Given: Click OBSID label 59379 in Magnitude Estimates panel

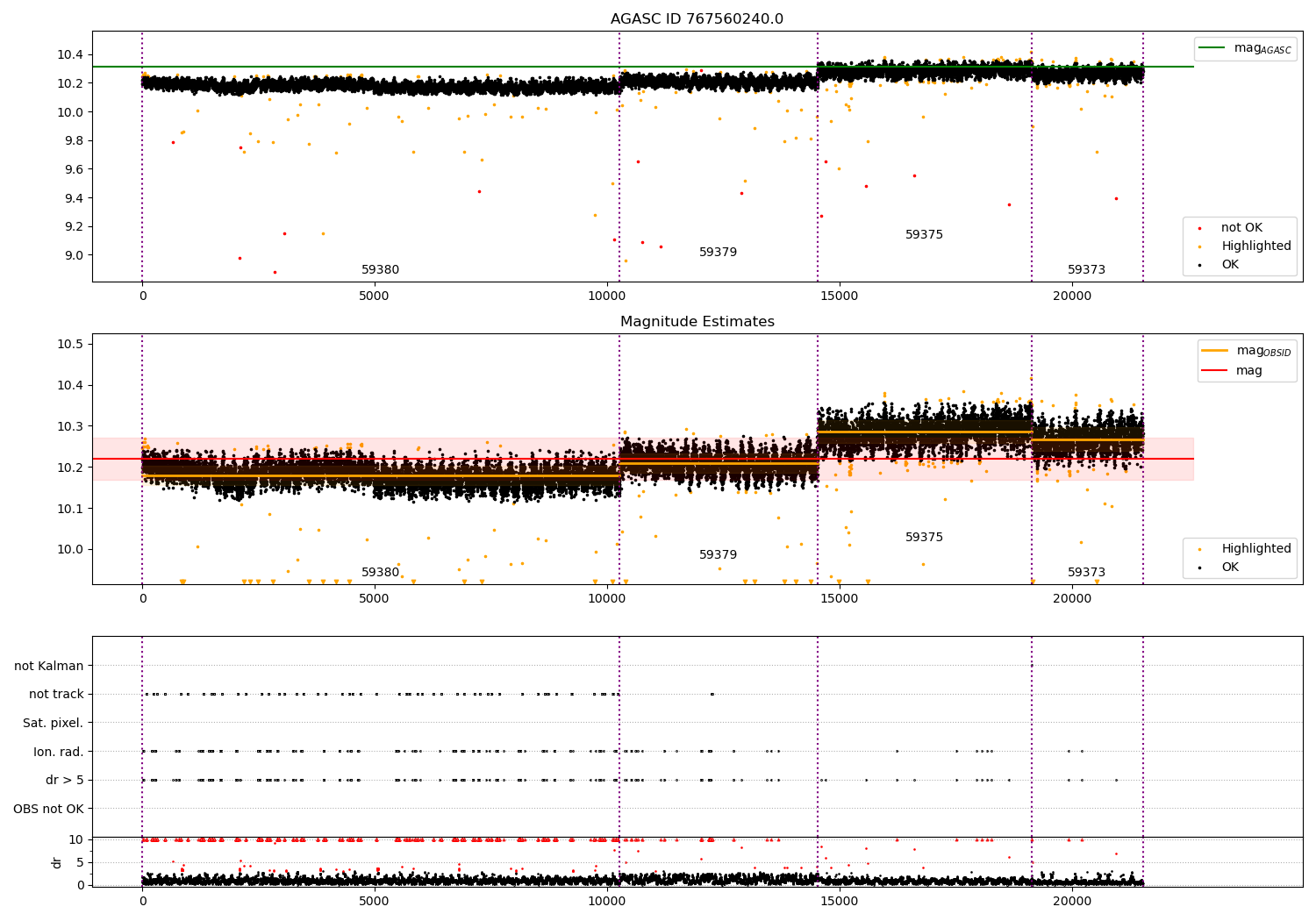Looking at the screenshot, I should [x=718, y=555].
